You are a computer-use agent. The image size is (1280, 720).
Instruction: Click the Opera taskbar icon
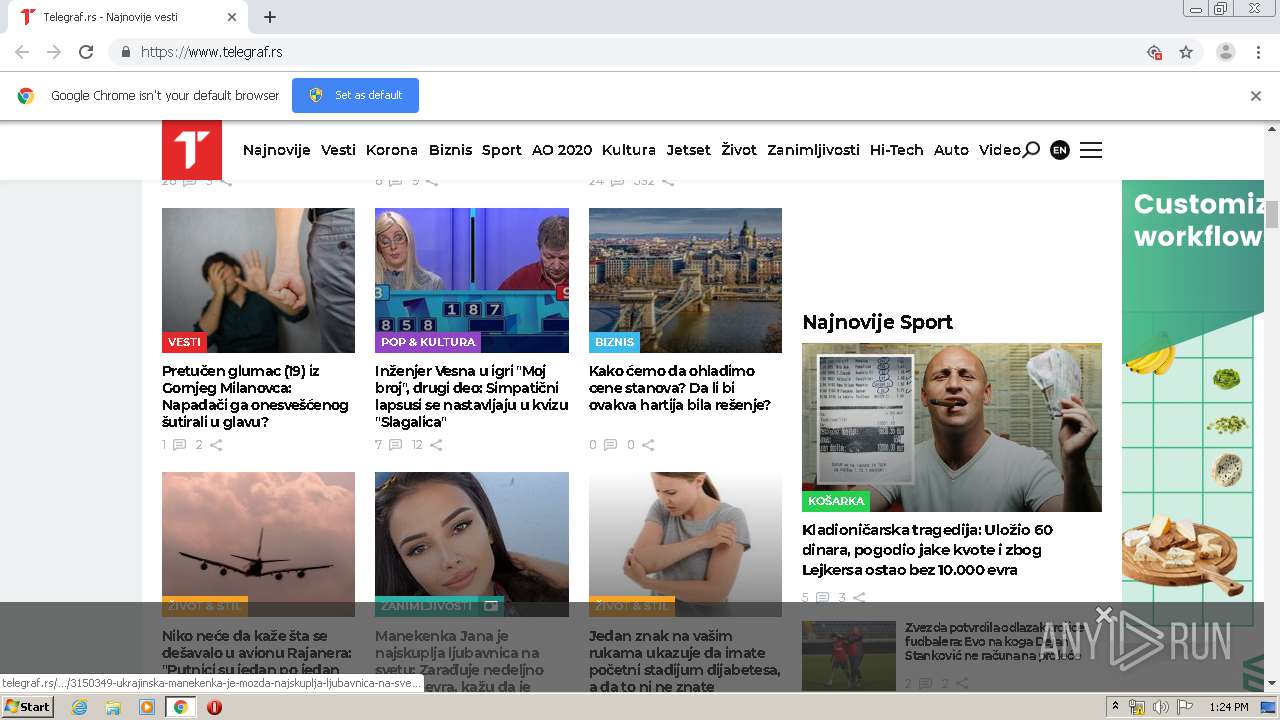[x=214, y=707]
